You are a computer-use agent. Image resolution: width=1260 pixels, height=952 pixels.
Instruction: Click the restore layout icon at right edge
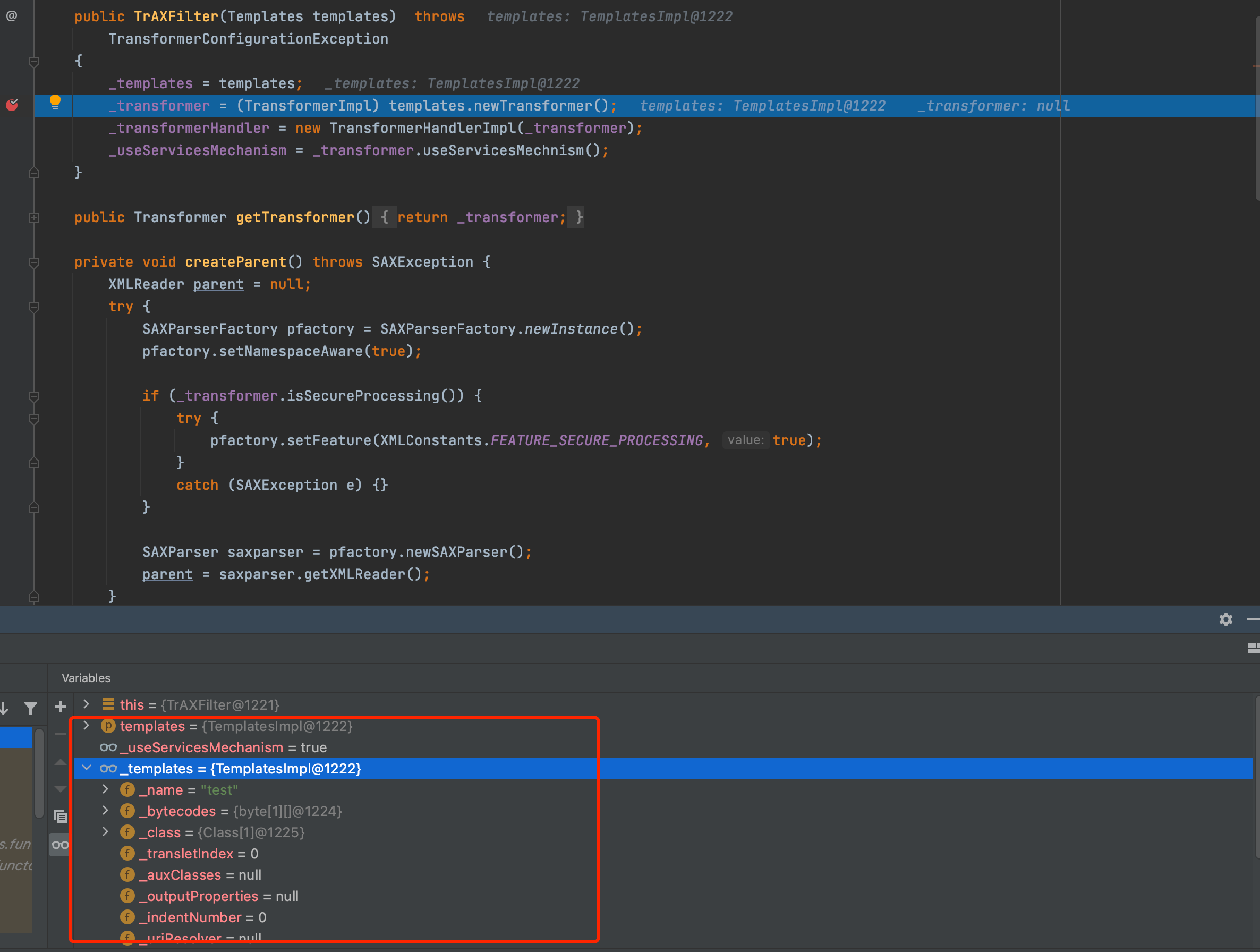pyautogui.click(x=1253, y=648)
